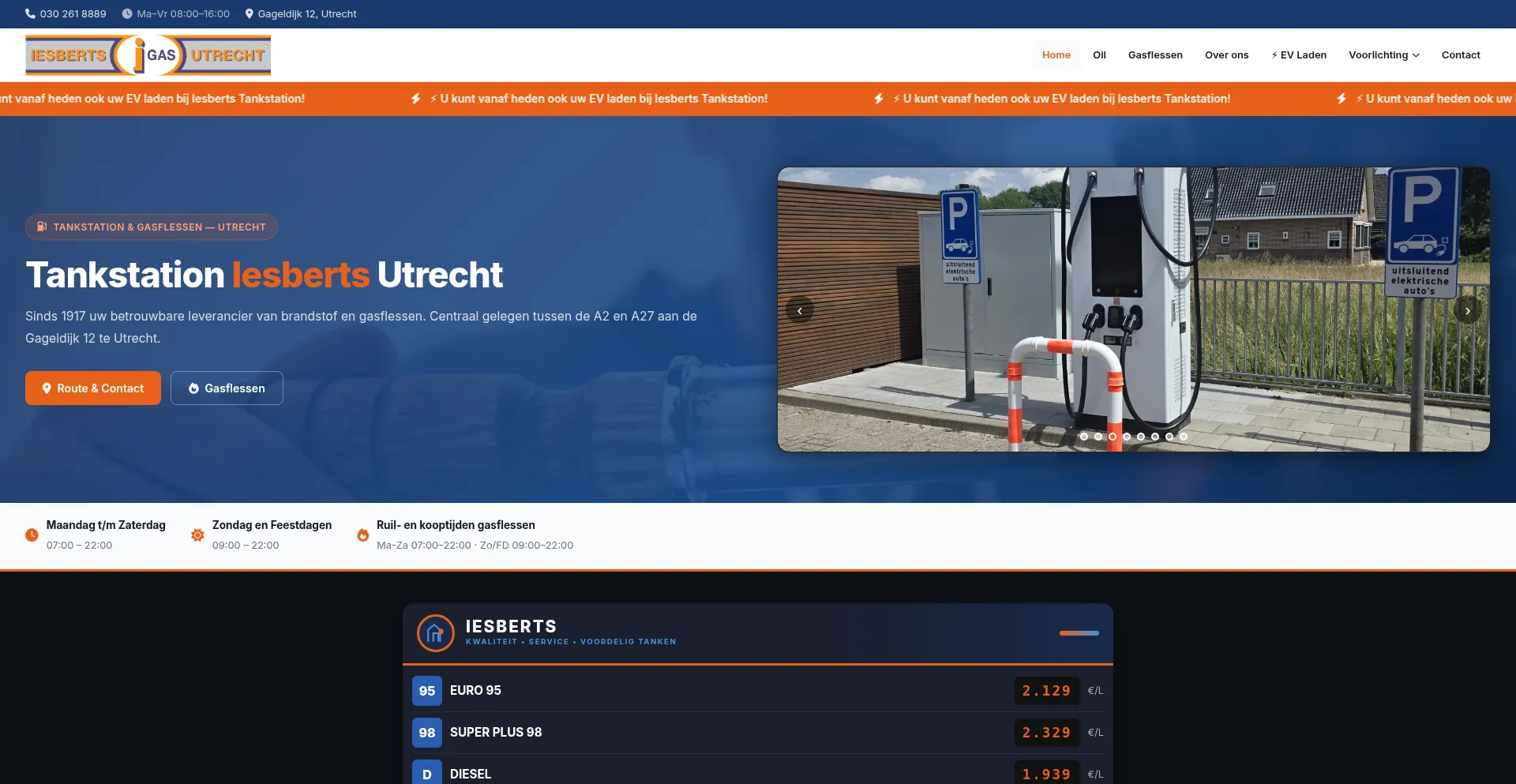This screenshot has height=784, width=1516.
Task: Click the sun icon beside Zondag en Feestdagen
Action: (x=197, y=535)
